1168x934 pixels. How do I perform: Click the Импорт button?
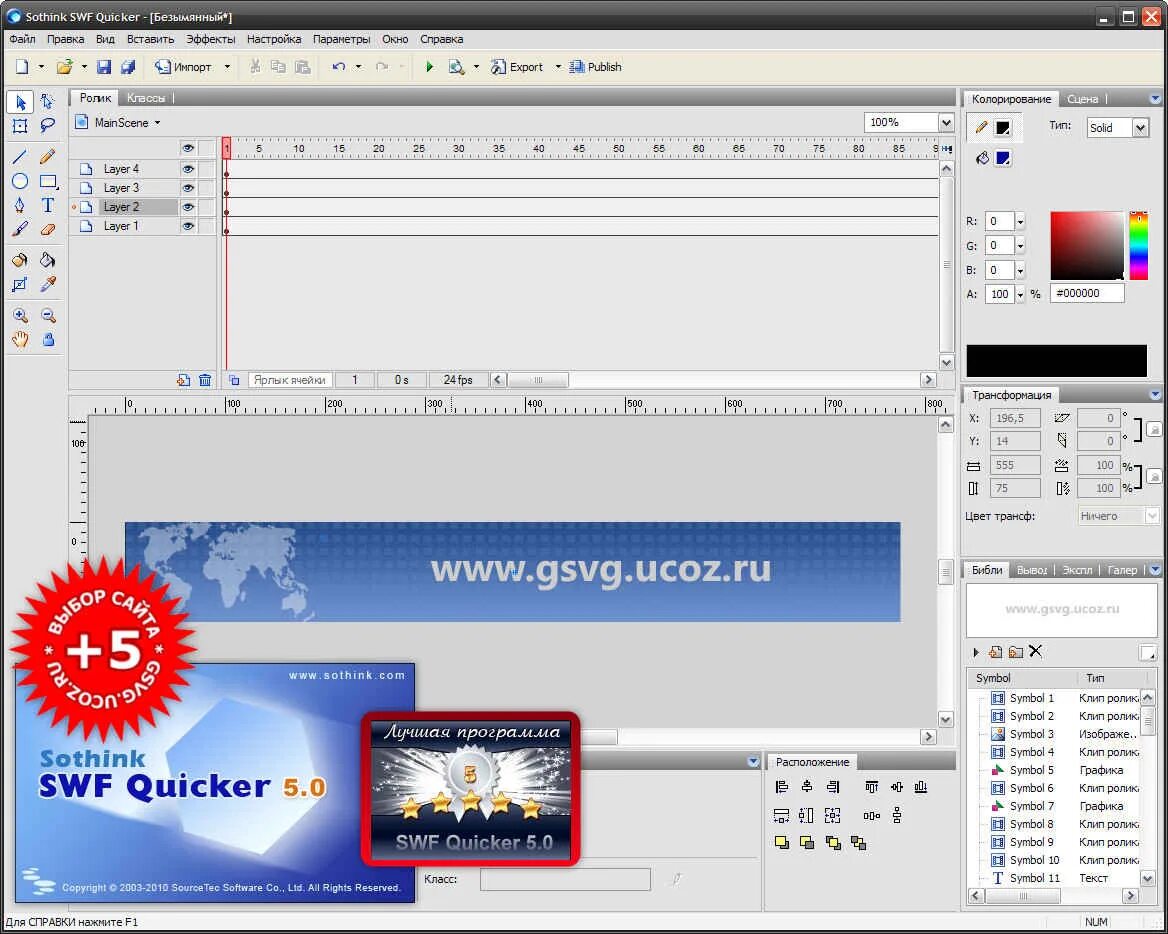click(x=183, y=67)
